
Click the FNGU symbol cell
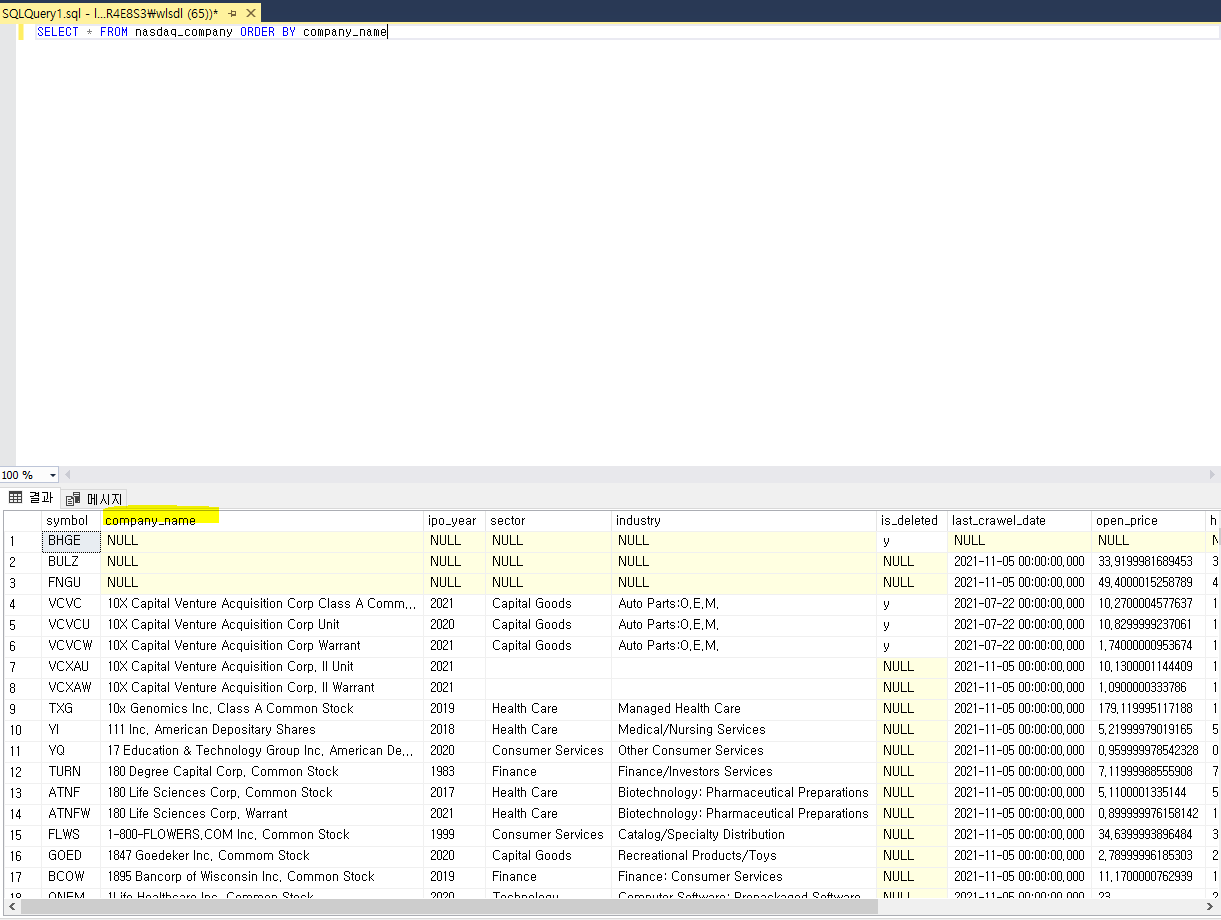point(72,583)
